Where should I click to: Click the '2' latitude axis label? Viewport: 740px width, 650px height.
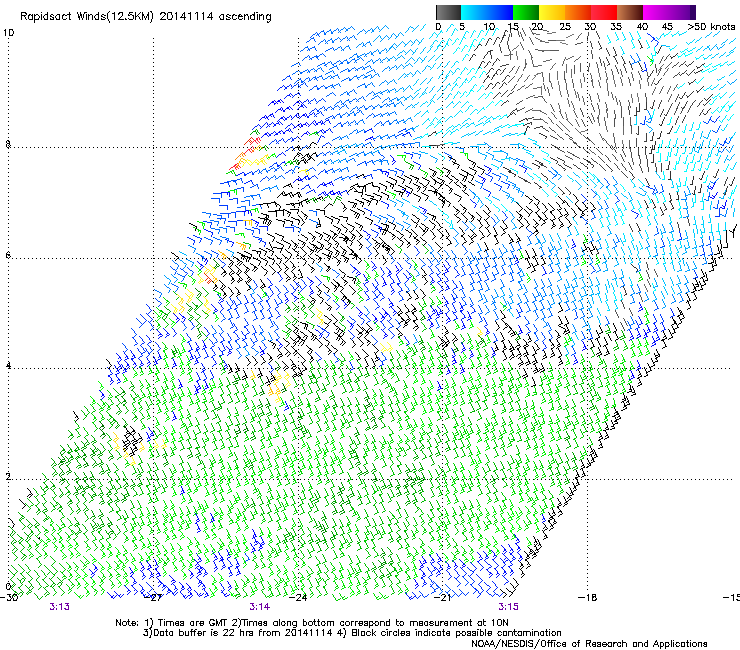pos(8,477)
